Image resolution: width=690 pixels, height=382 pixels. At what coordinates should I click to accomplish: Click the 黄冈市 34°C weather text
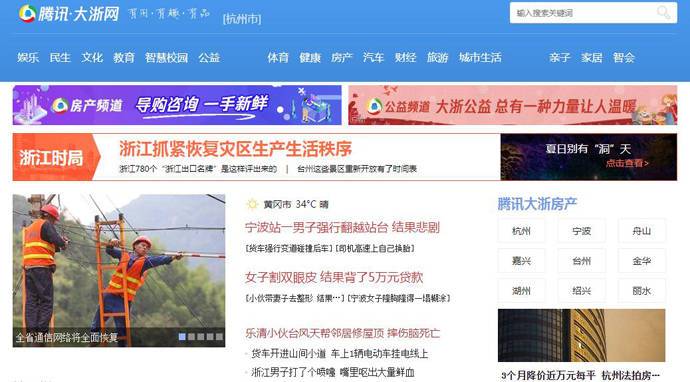tap(296, 204)
